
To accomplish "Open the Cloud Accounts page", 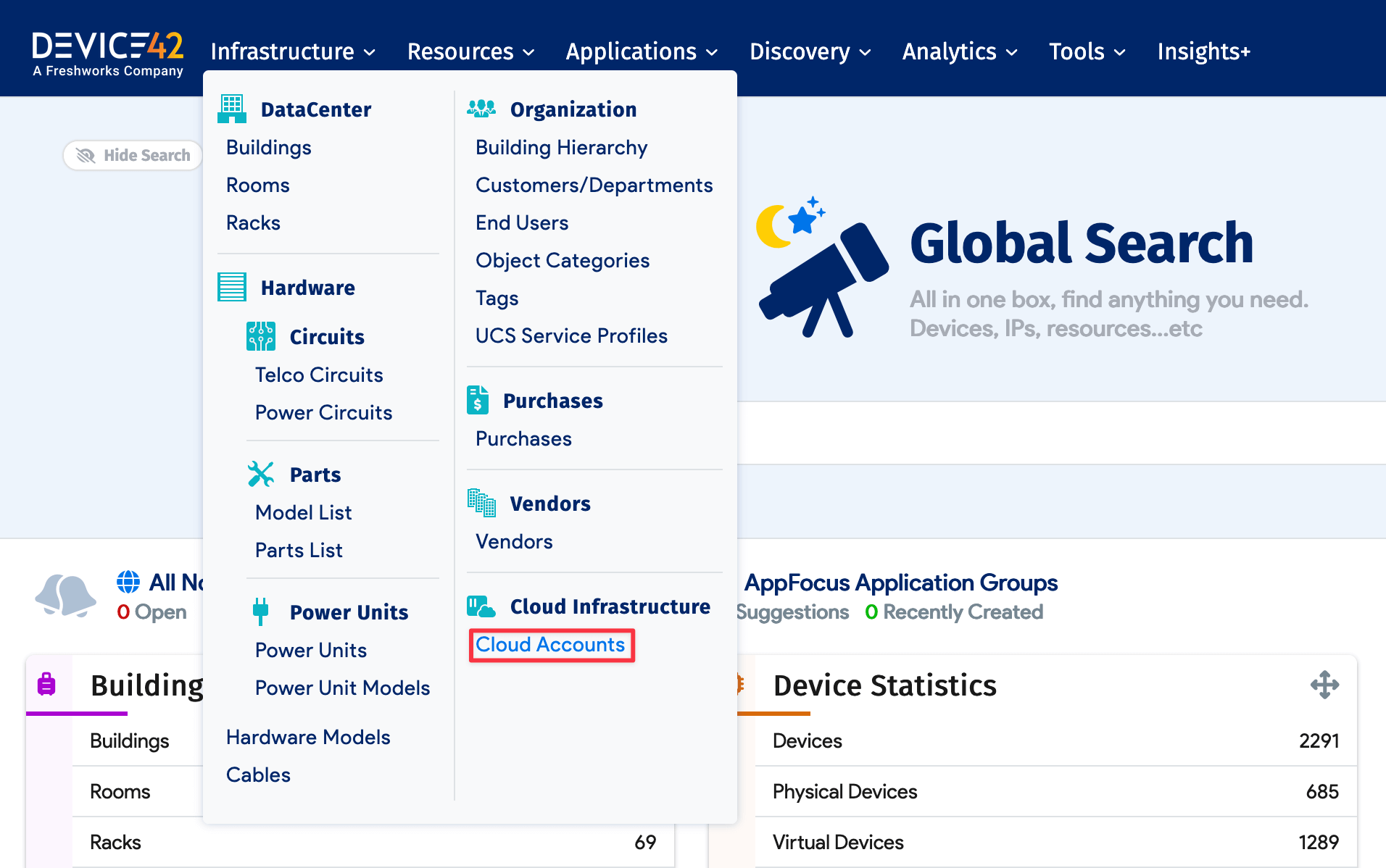I will (x=551, y=644).
